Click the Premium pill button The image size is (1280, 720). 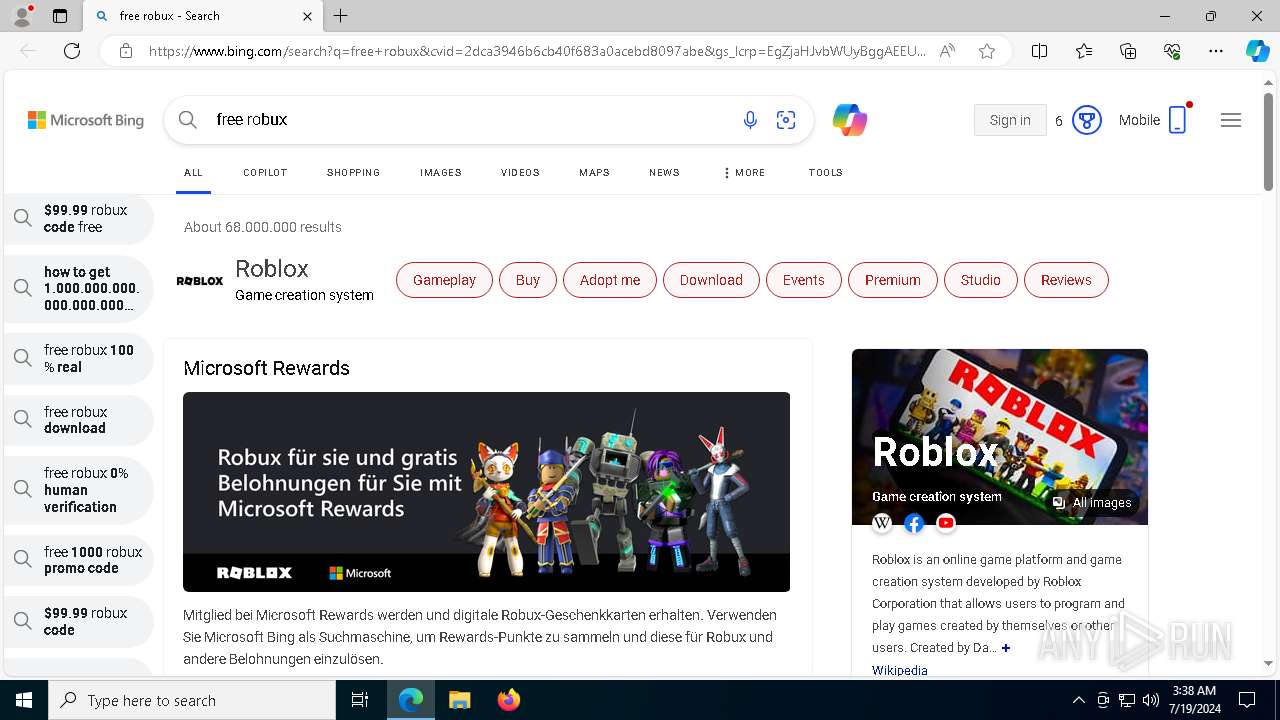click(893, 280)
